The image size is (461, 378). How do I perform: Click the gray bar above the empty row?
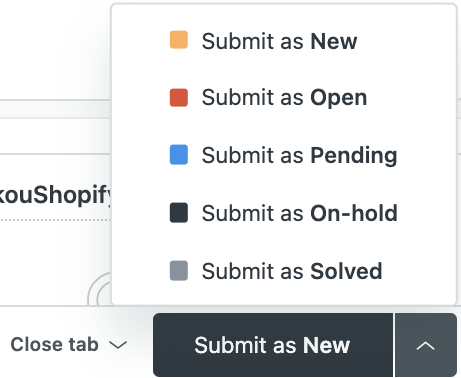(55, 109)
